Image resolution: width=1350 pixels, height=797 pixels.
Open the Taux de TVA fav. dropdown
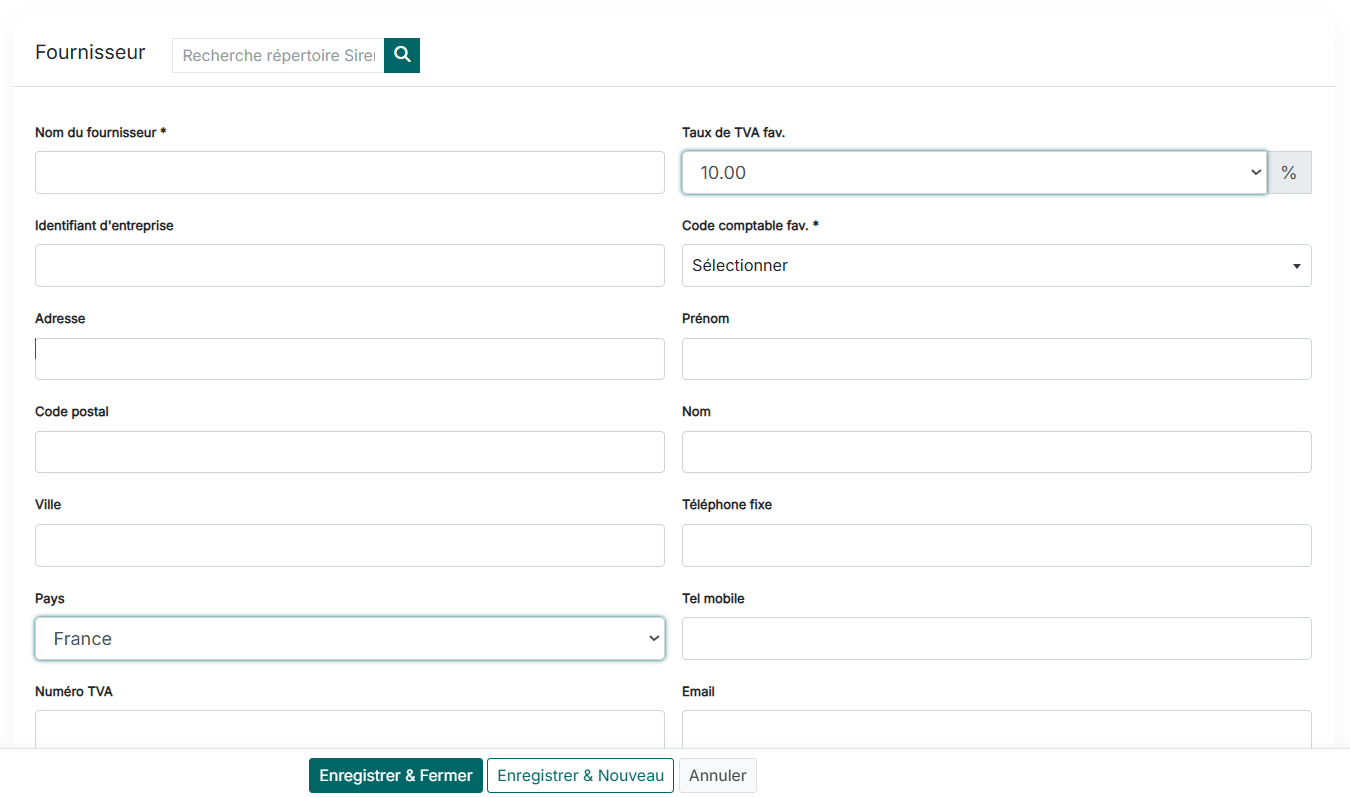click(x=974, y=172)
